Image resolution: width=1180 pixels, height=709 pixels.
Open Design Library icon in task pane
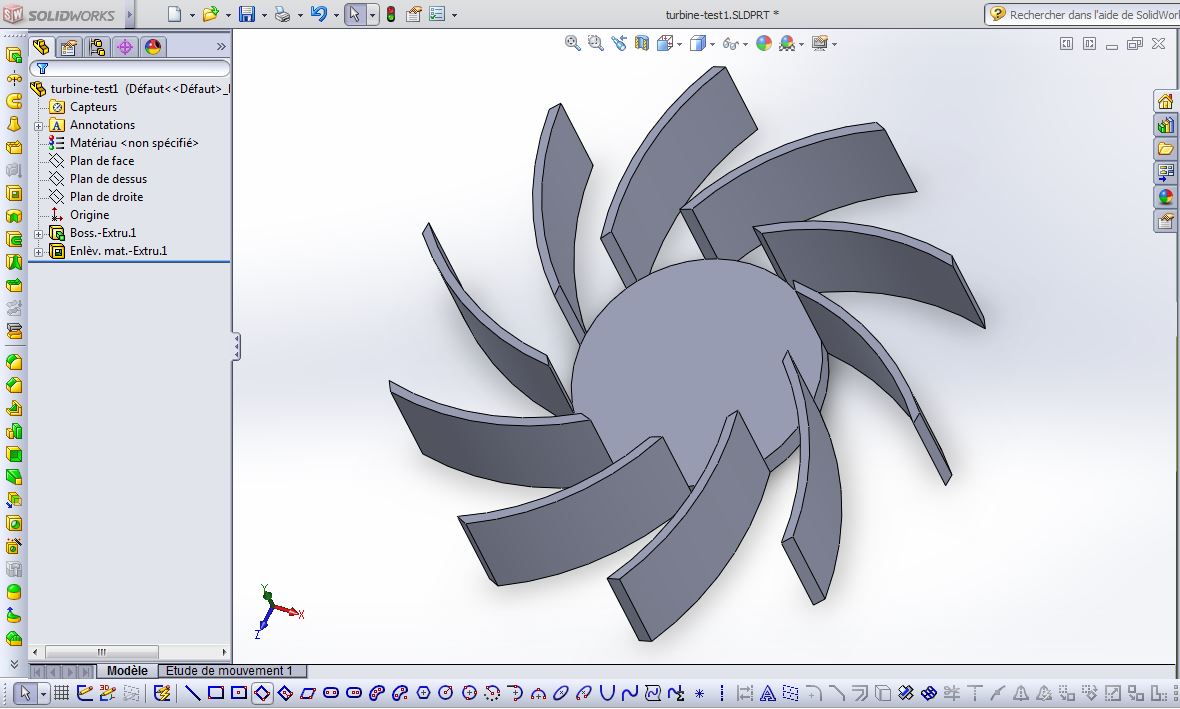pyautogui.click(x=1166, y=125)
